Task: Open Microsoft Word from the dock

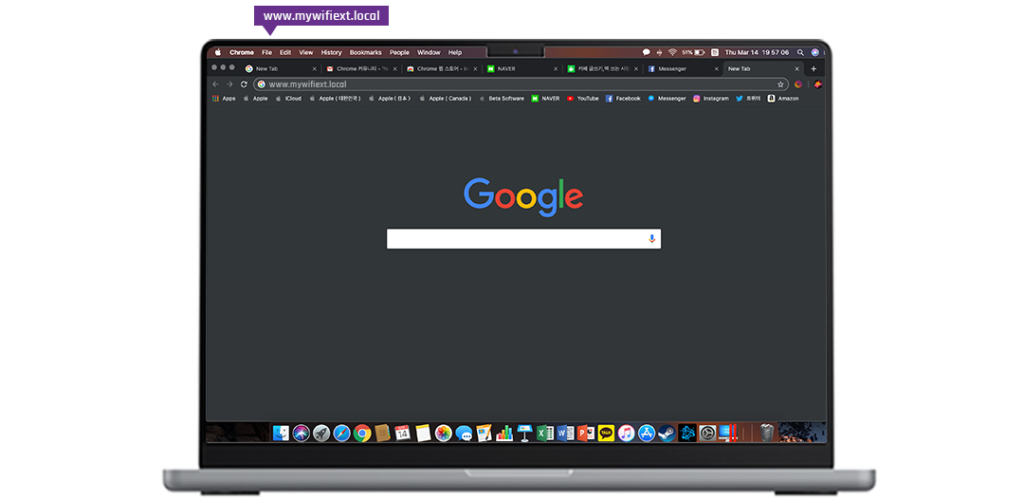Action: point(566,433)
